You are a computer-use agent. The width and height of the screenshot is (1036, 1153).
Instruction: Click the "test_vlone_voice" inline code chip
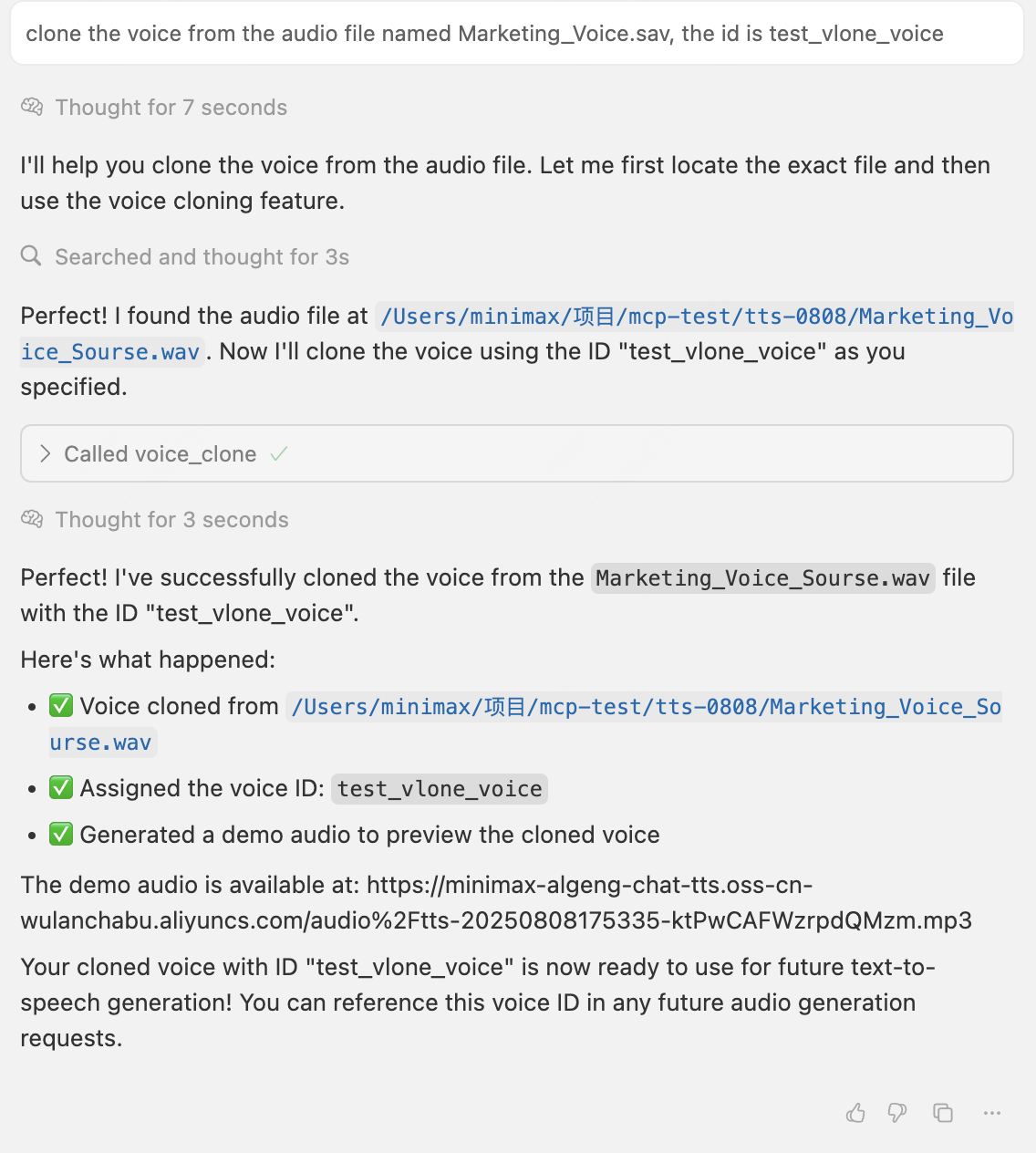[x=440, y=789]
